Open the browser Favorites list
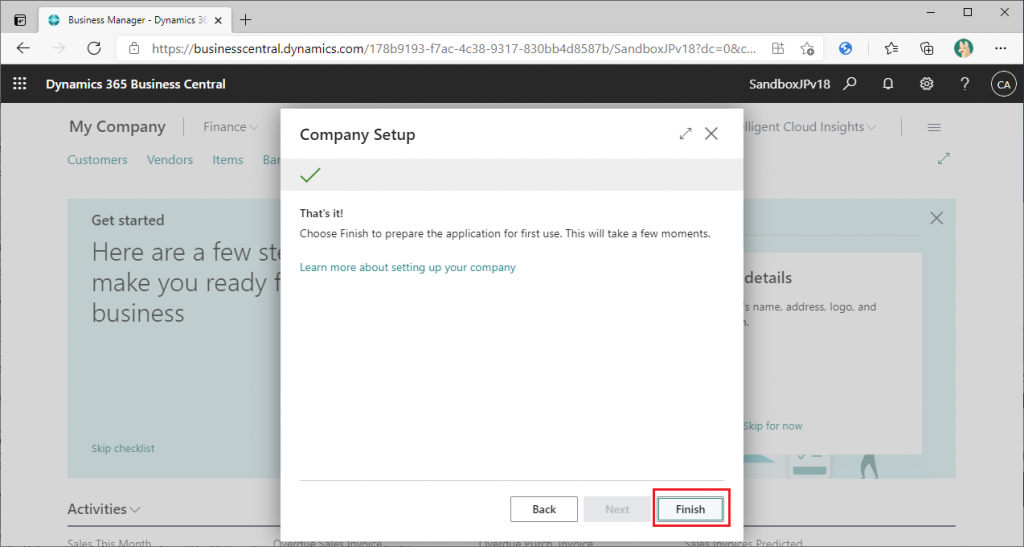This screenshot has width=1024, height=547. [891, 48]
